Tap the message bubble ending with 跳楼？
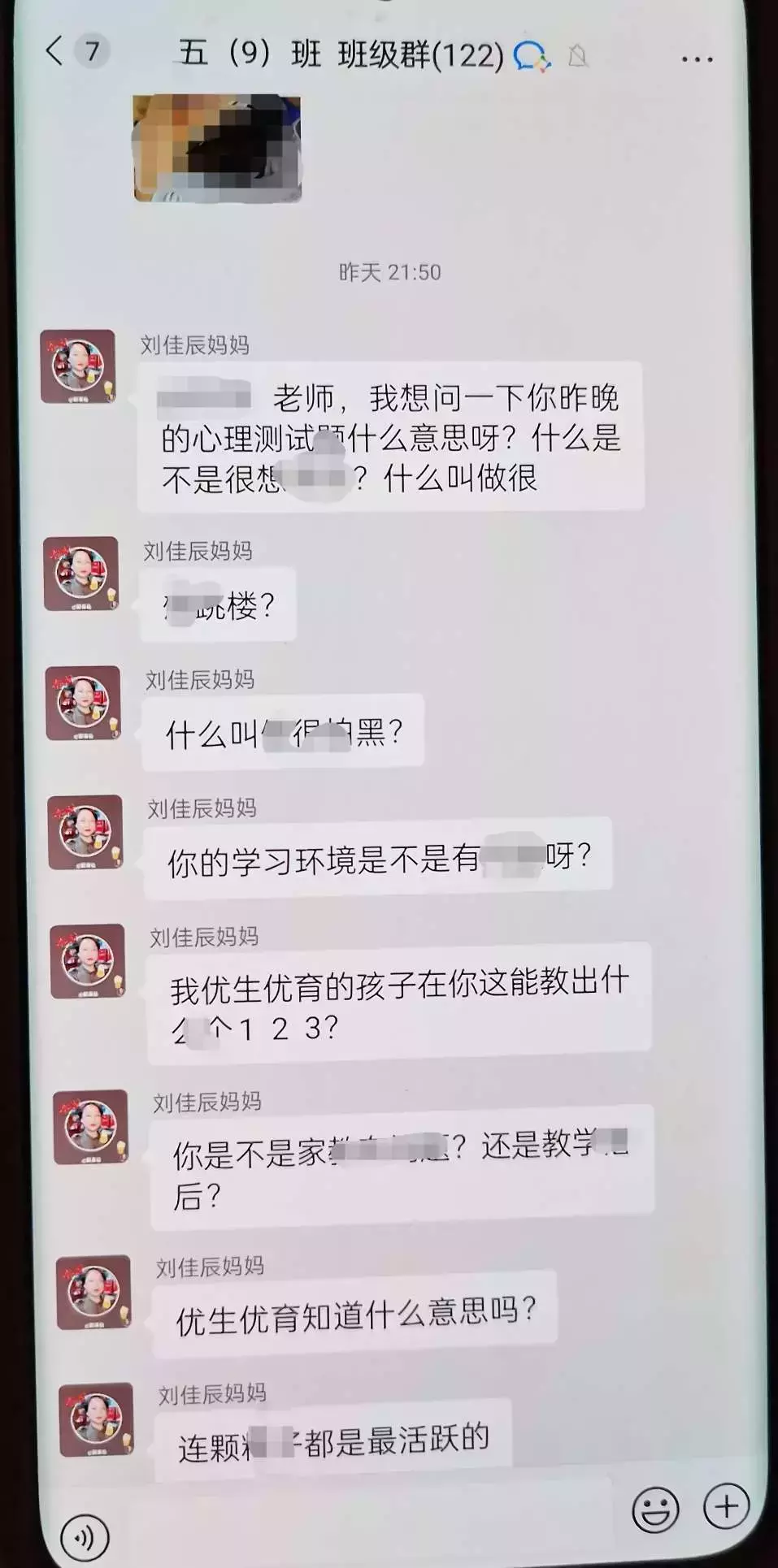Image resolution: width=778 pixels, height=1568 pixels. tap(218, 605)
